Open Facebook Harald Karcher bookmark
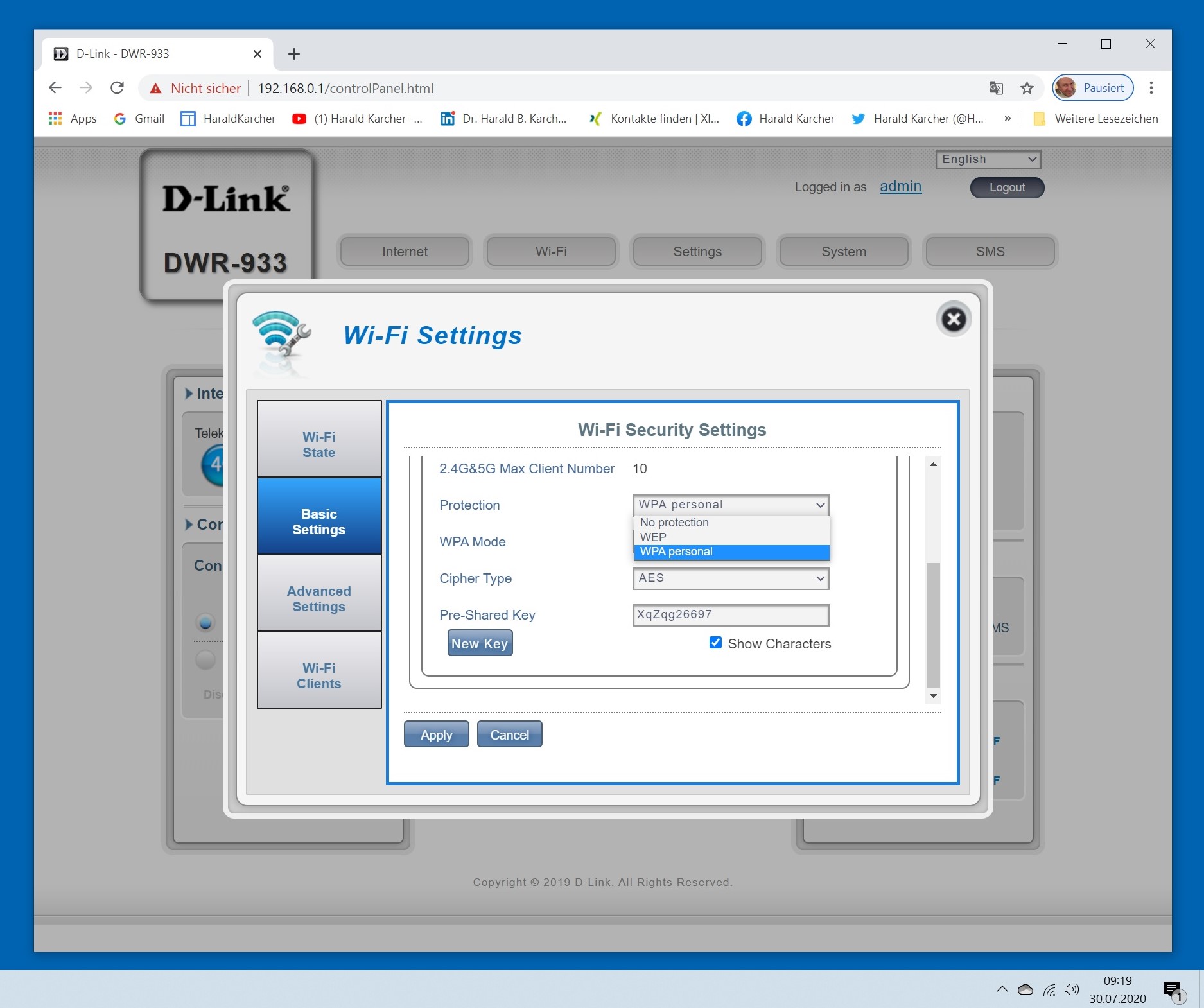 point(786,119)
